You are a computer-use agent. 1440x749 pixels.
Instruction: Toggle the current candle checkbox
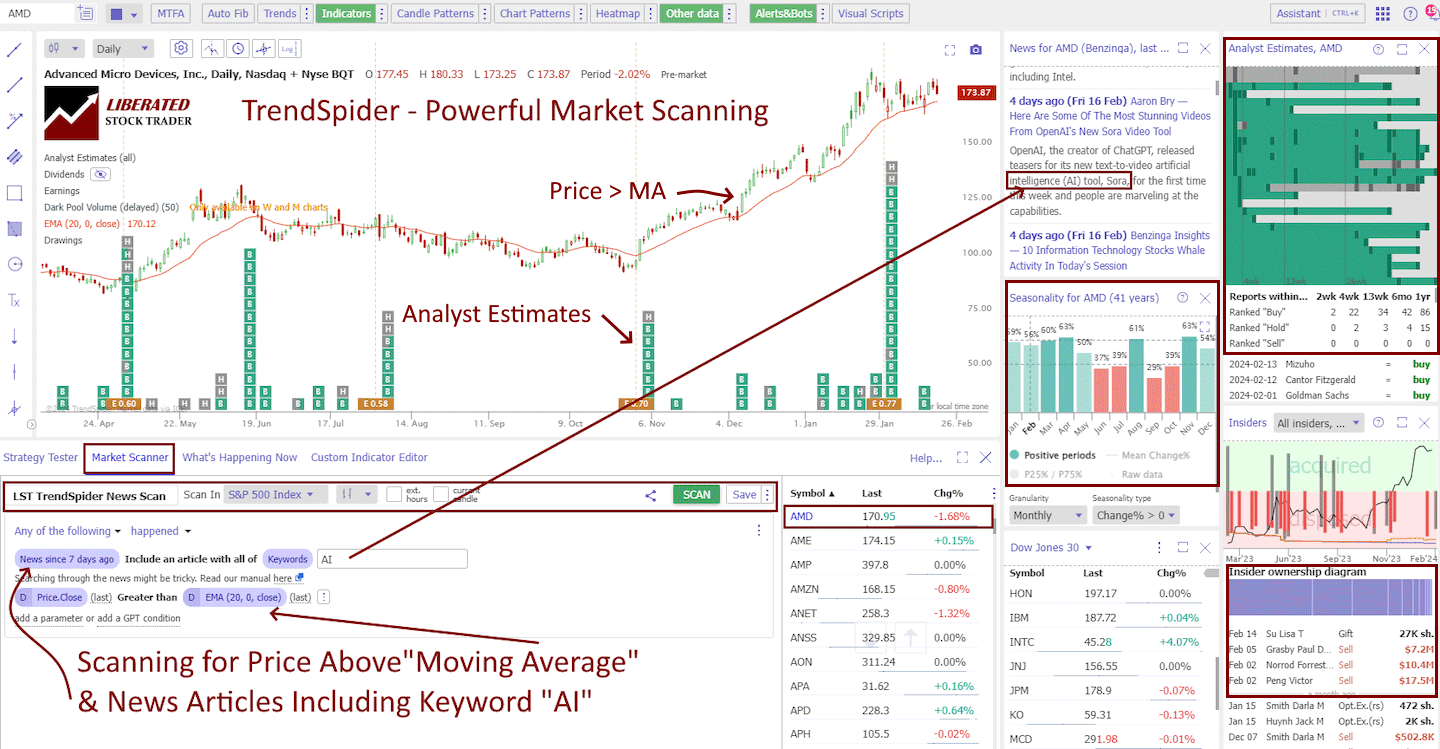pos(441,494)
